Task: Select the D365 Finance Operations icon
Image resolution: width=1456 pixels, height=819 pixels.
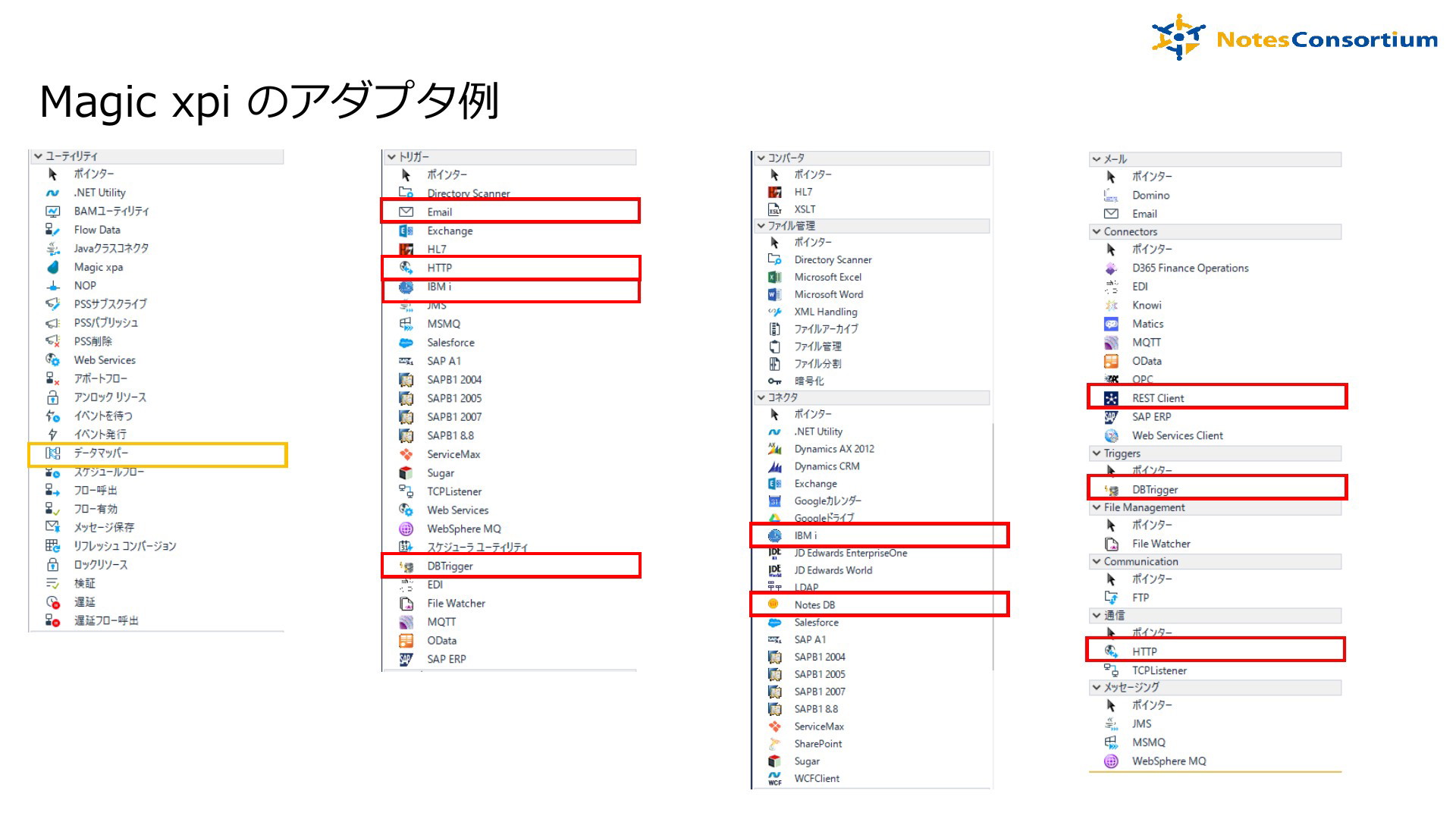Action: pos(1111,268)
